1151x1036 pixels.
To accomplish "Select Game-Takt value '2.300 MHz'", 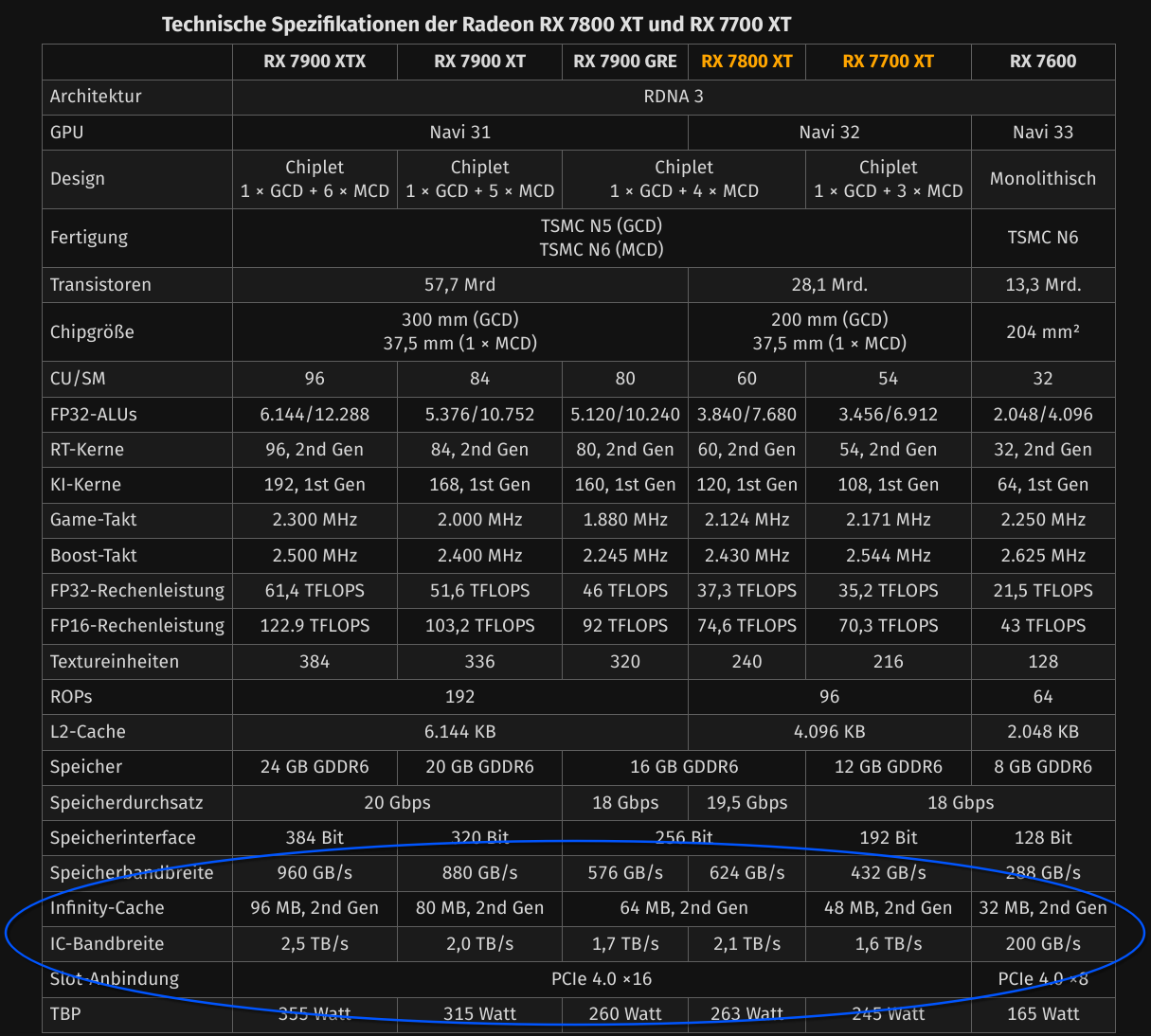I will tap(315, 520).
